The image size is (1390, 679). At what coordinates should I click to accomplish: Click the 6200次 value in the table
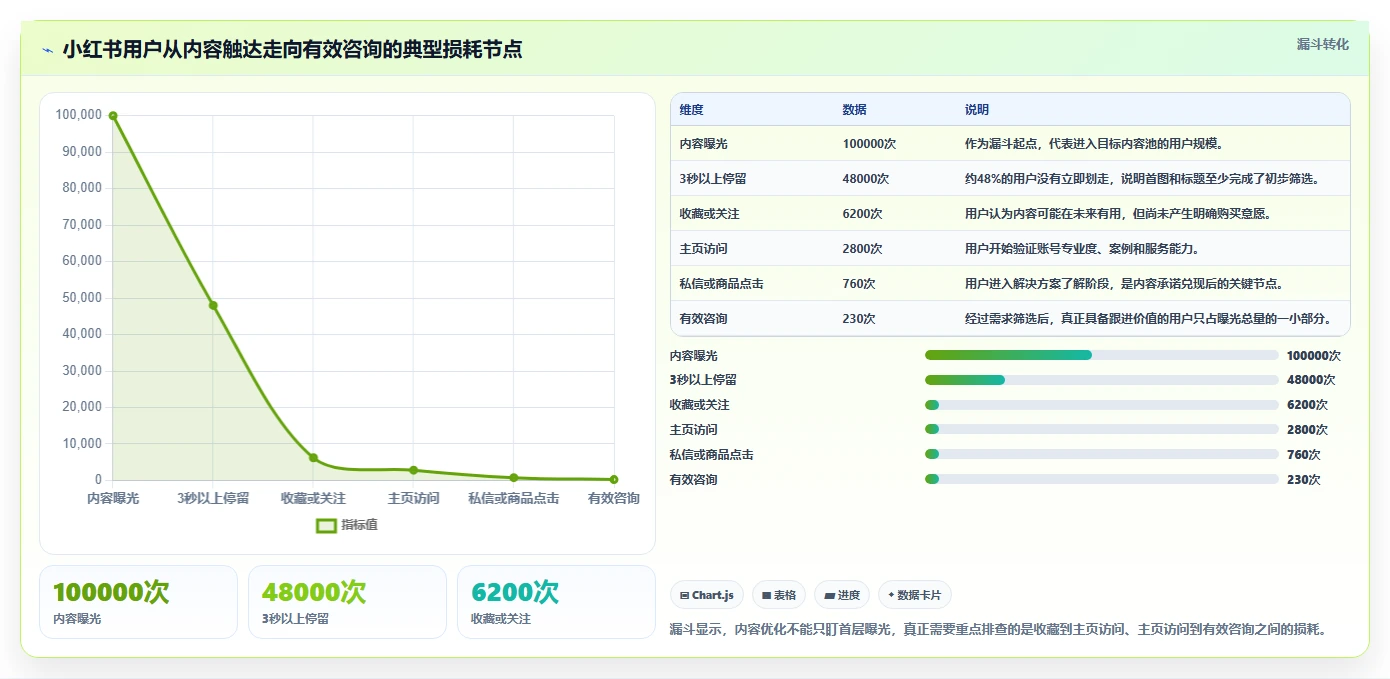point(862,214)
